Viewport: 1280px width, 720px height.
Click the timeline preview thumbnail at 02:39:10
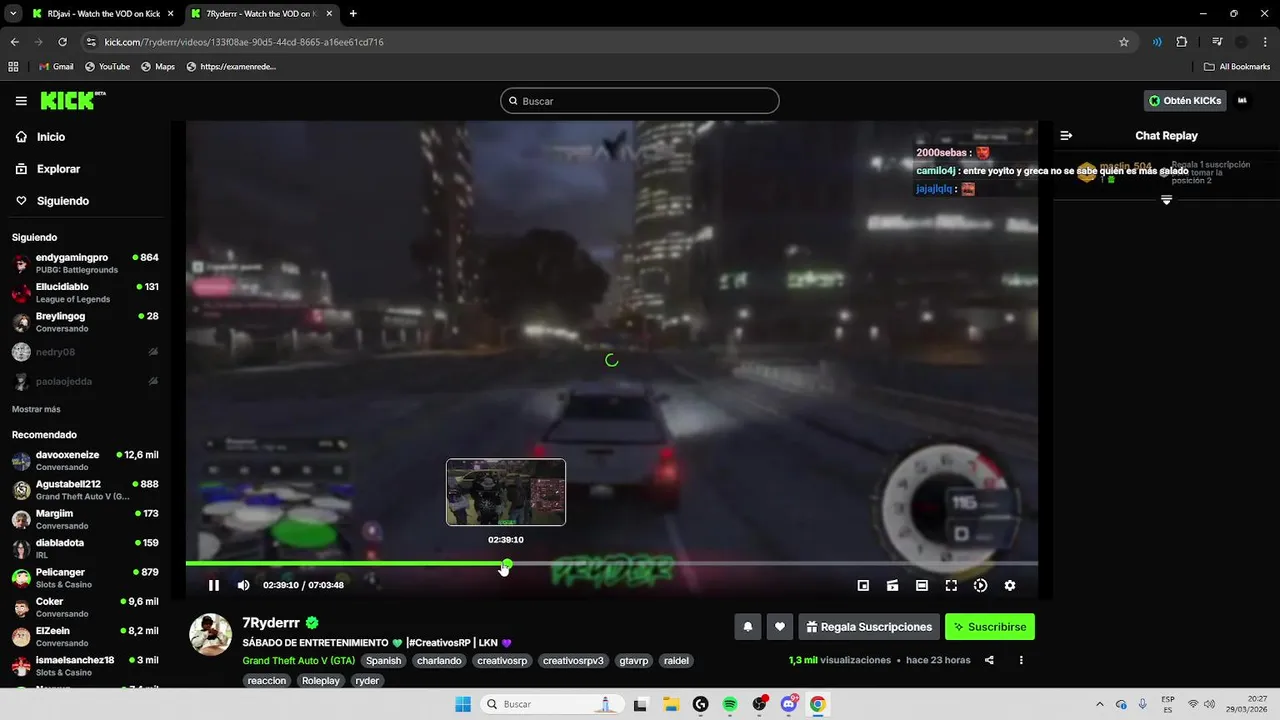(x=506, y=492)
